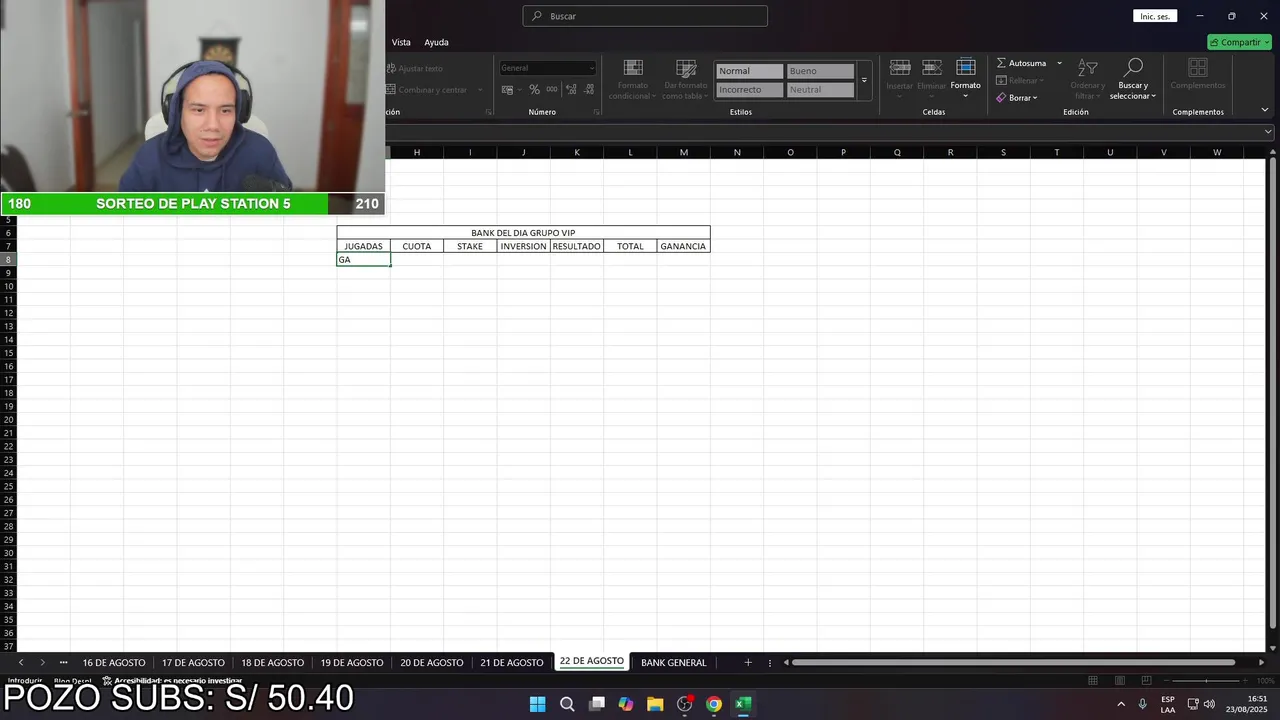Open Formato condicional menu

click(x=633, y=78)
